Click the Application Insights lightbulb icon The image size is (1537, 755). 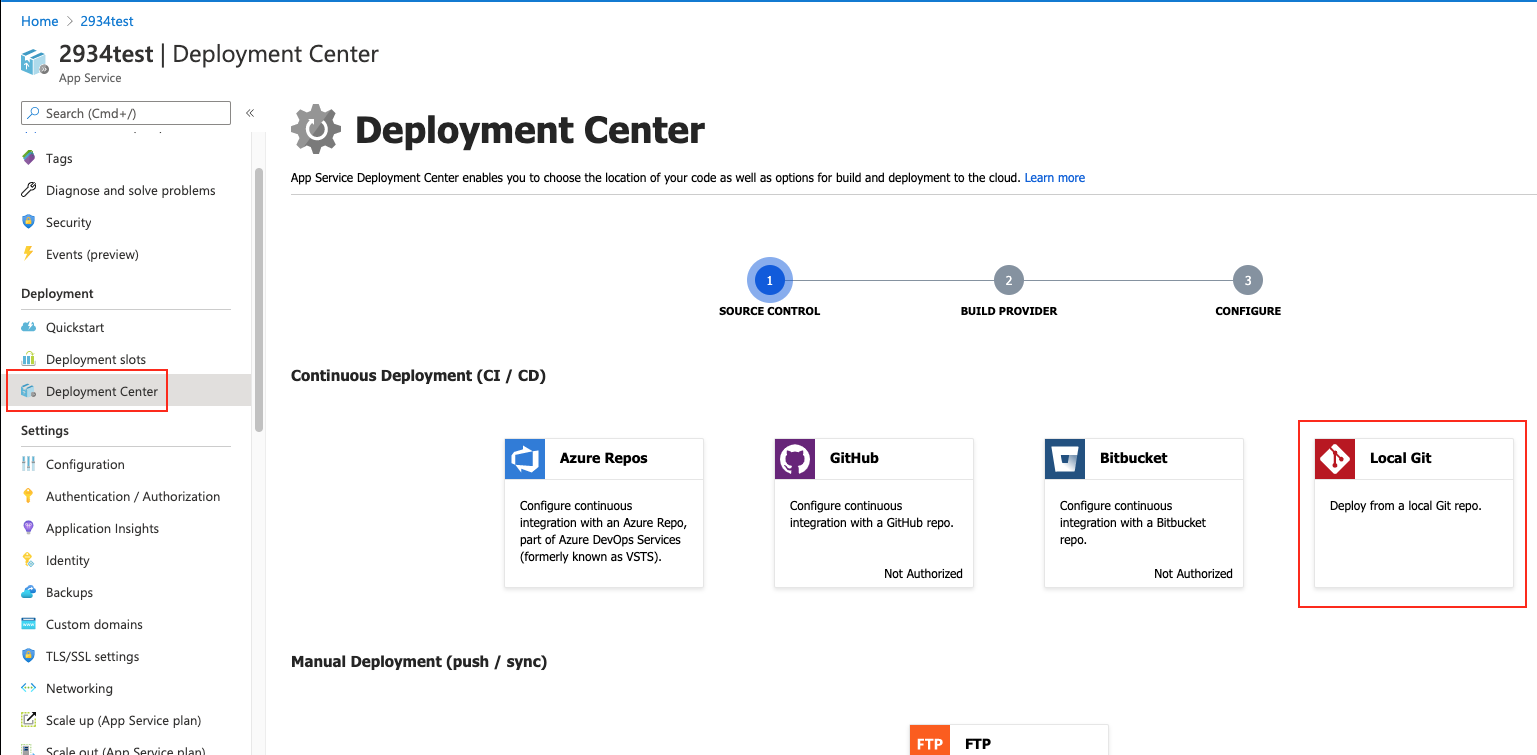tap(28, 528)
